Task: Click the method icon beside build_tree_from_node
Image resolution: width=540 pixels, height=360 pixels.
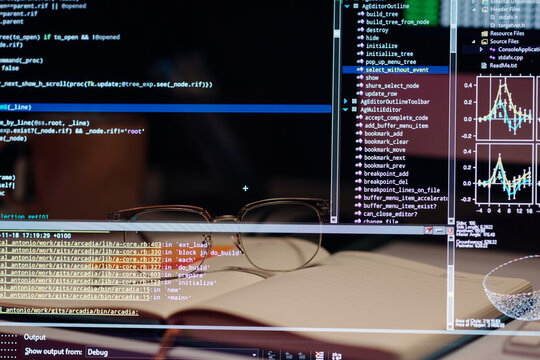Action: coord(361,22)
